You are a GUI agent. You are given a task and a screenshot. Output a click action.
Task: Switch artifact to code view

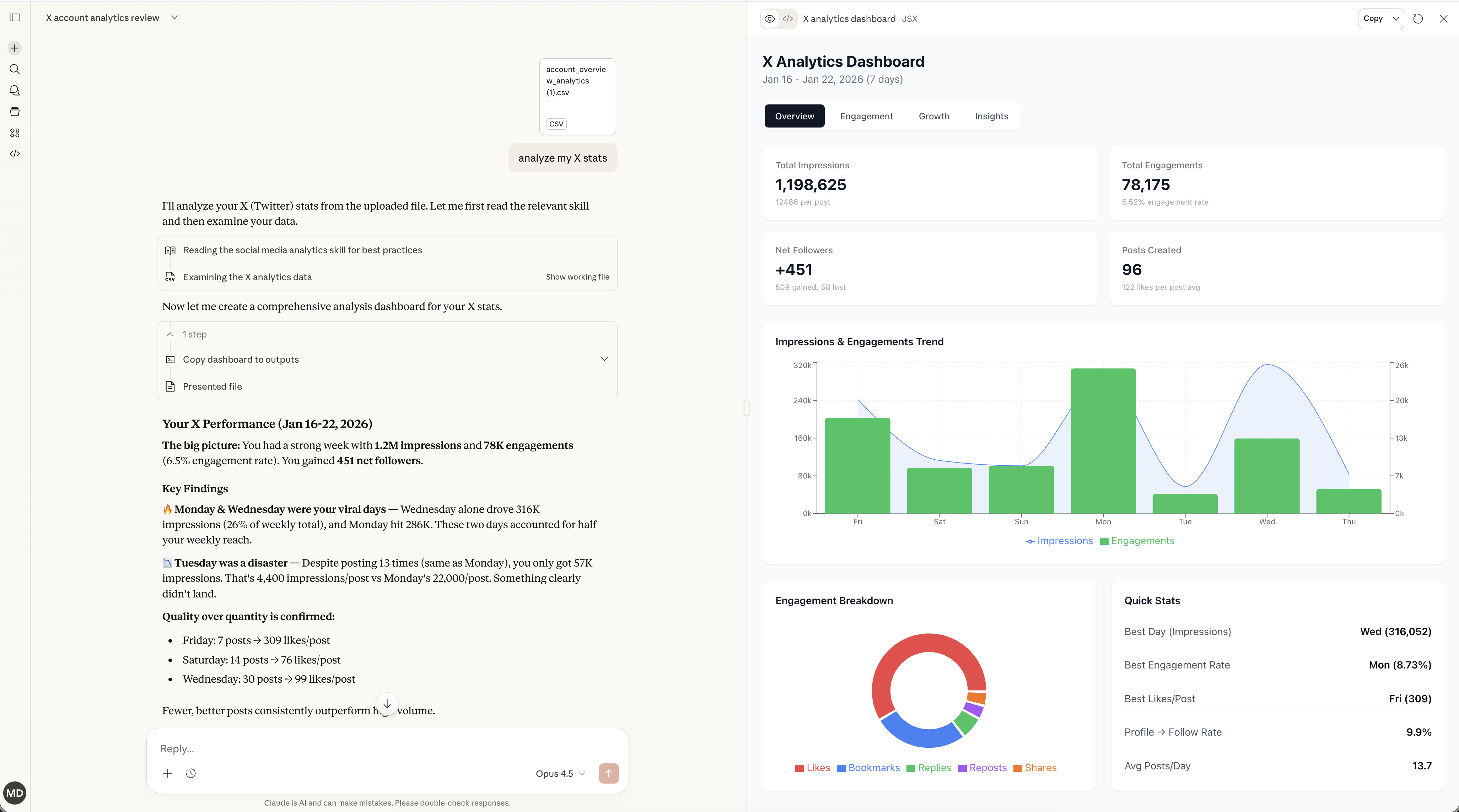coord(787,19)
